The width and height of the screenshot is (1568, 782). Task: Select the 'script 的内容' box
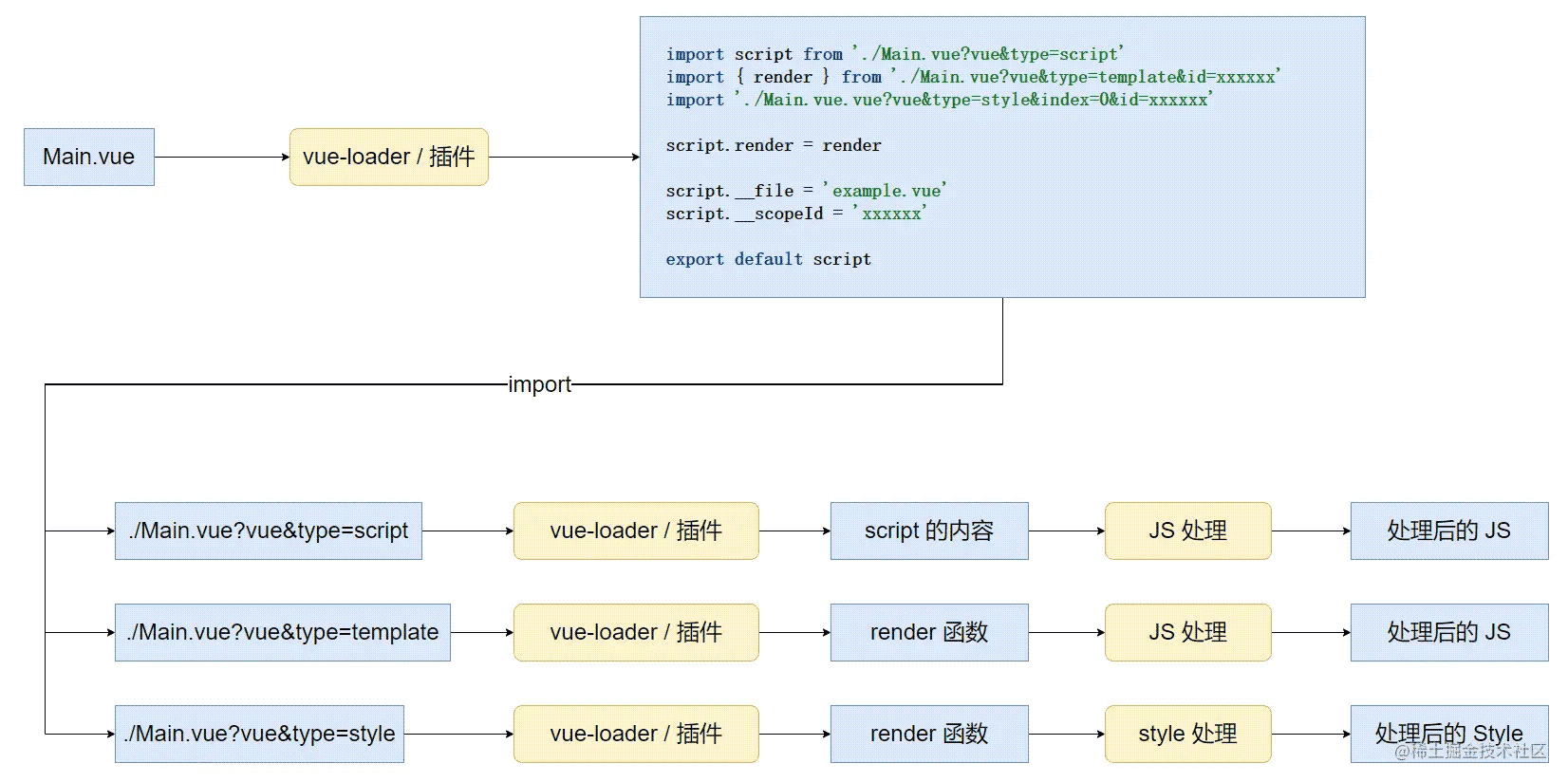coord(929,531)
